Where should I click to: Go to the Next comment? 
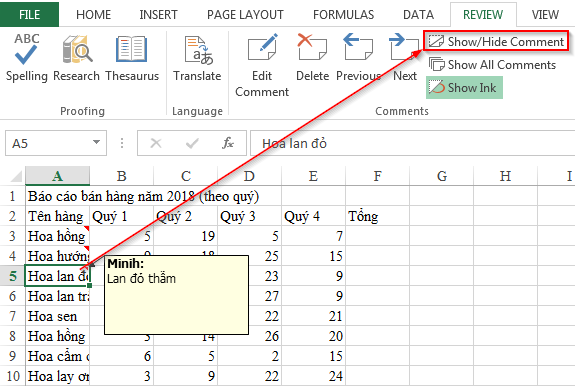click(405, 58)
